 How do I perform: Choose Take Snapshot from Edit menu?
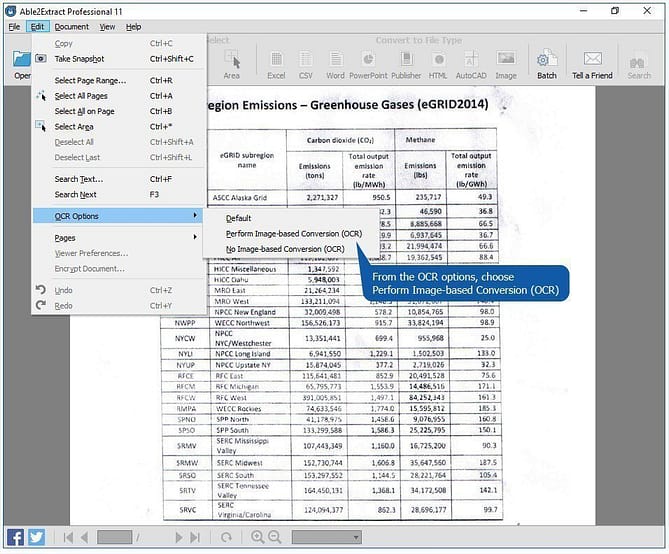coord(119,59)
